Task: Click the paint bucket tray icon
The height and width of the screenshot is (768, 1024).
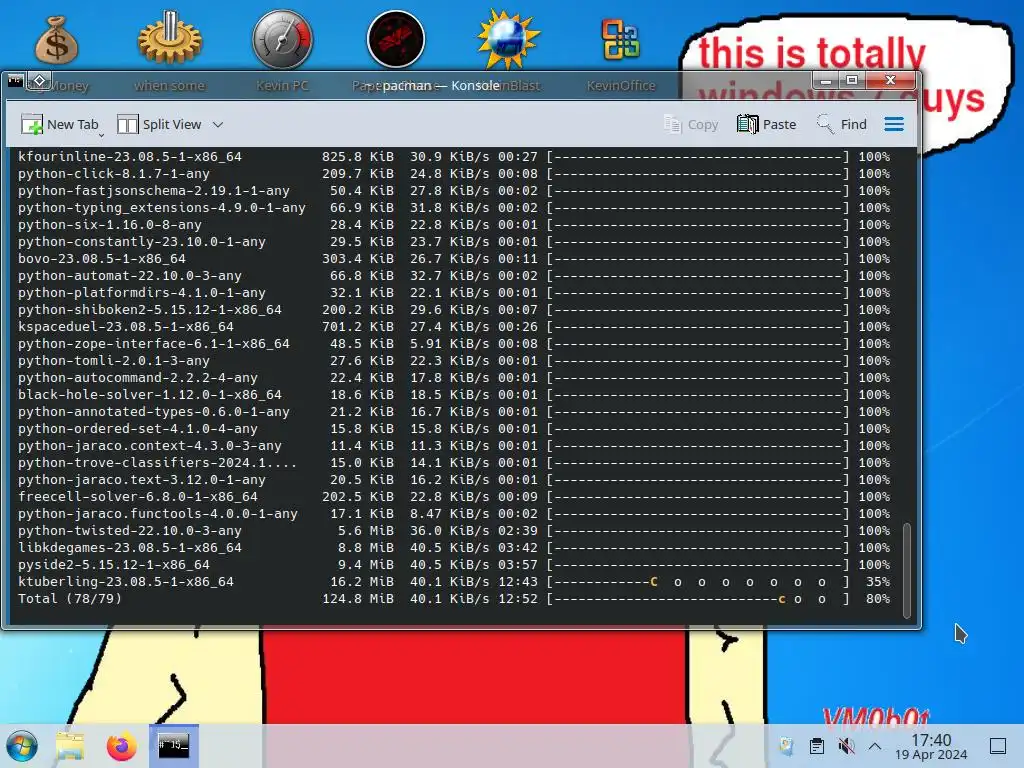Action: click(786, 746)
